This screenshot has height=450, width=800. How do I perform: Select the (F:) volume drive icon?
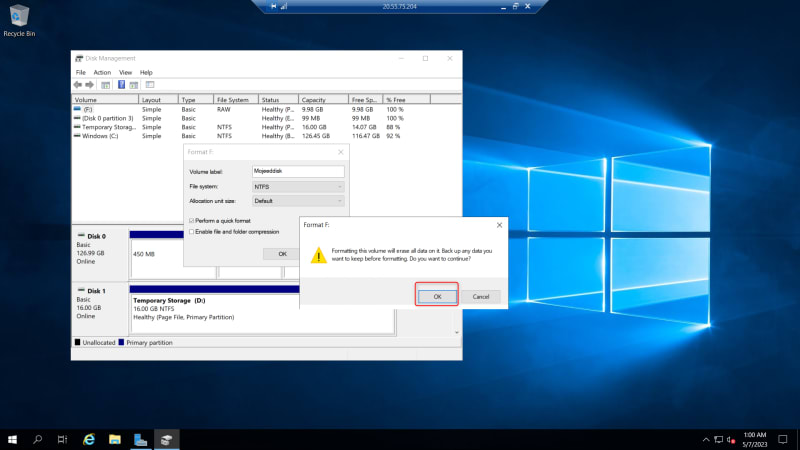(77, 109)
